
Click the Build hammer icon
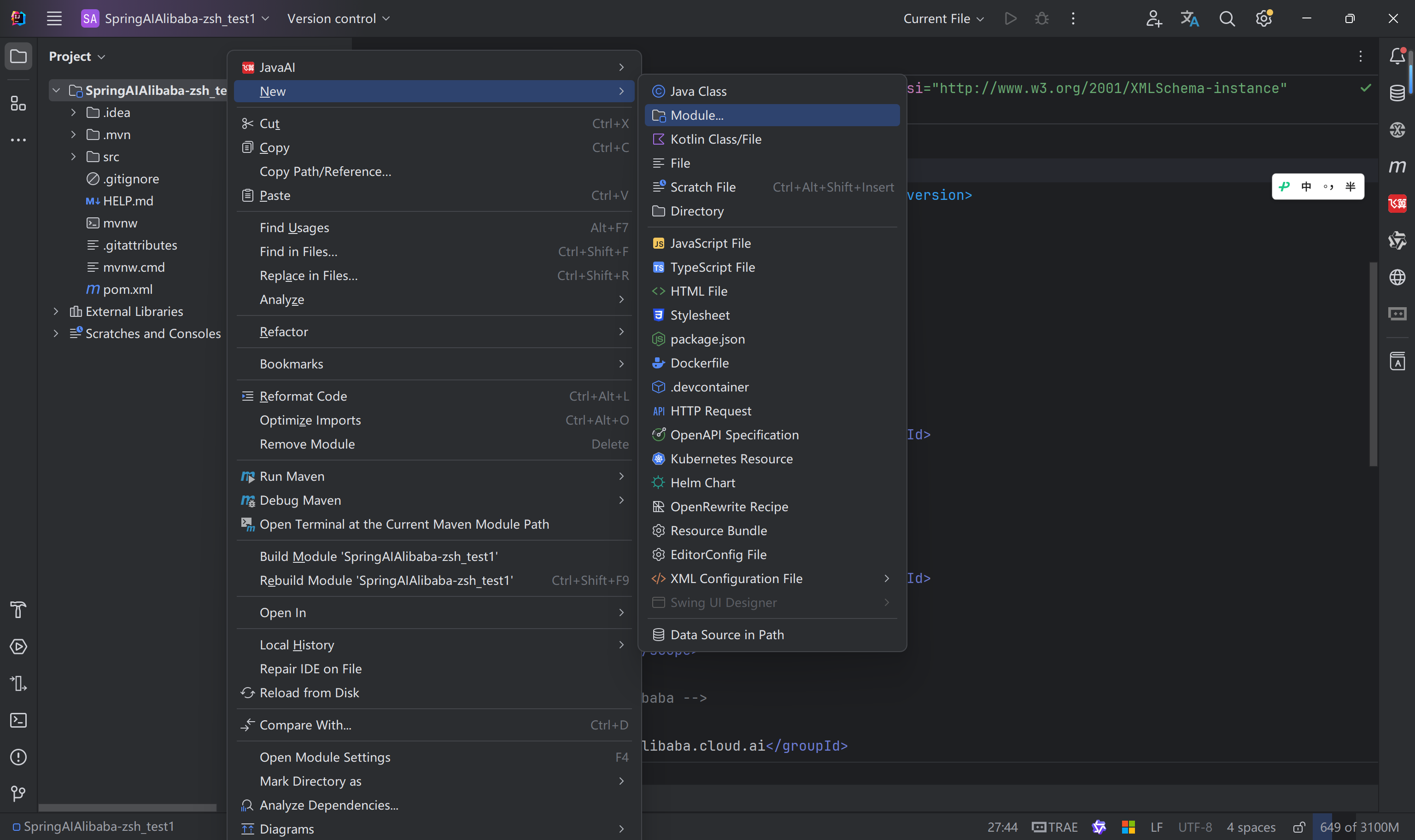pyautogui.click(x=18, y=610)
